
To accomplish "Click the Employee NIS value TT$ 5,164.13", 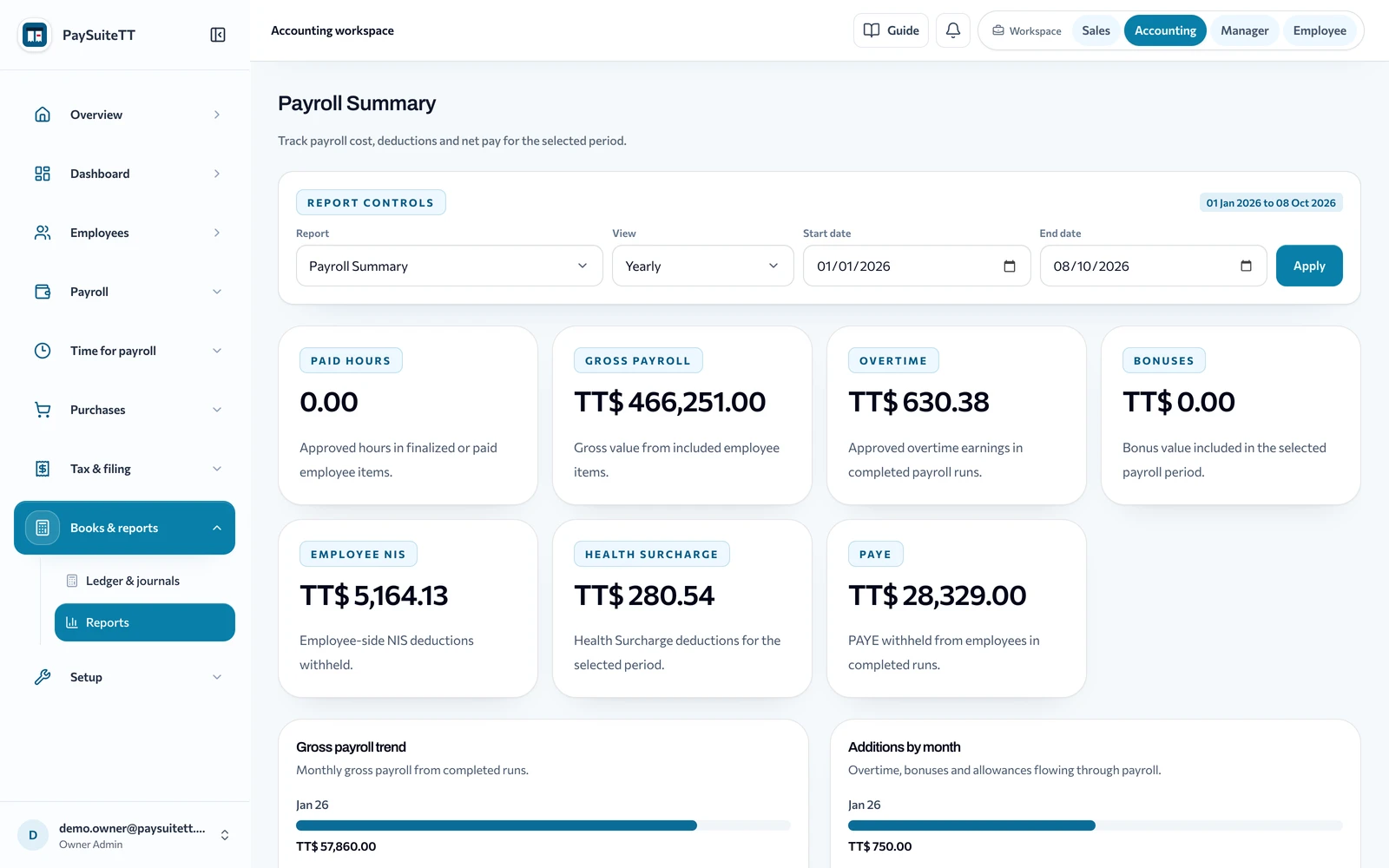I will point(373,595).
